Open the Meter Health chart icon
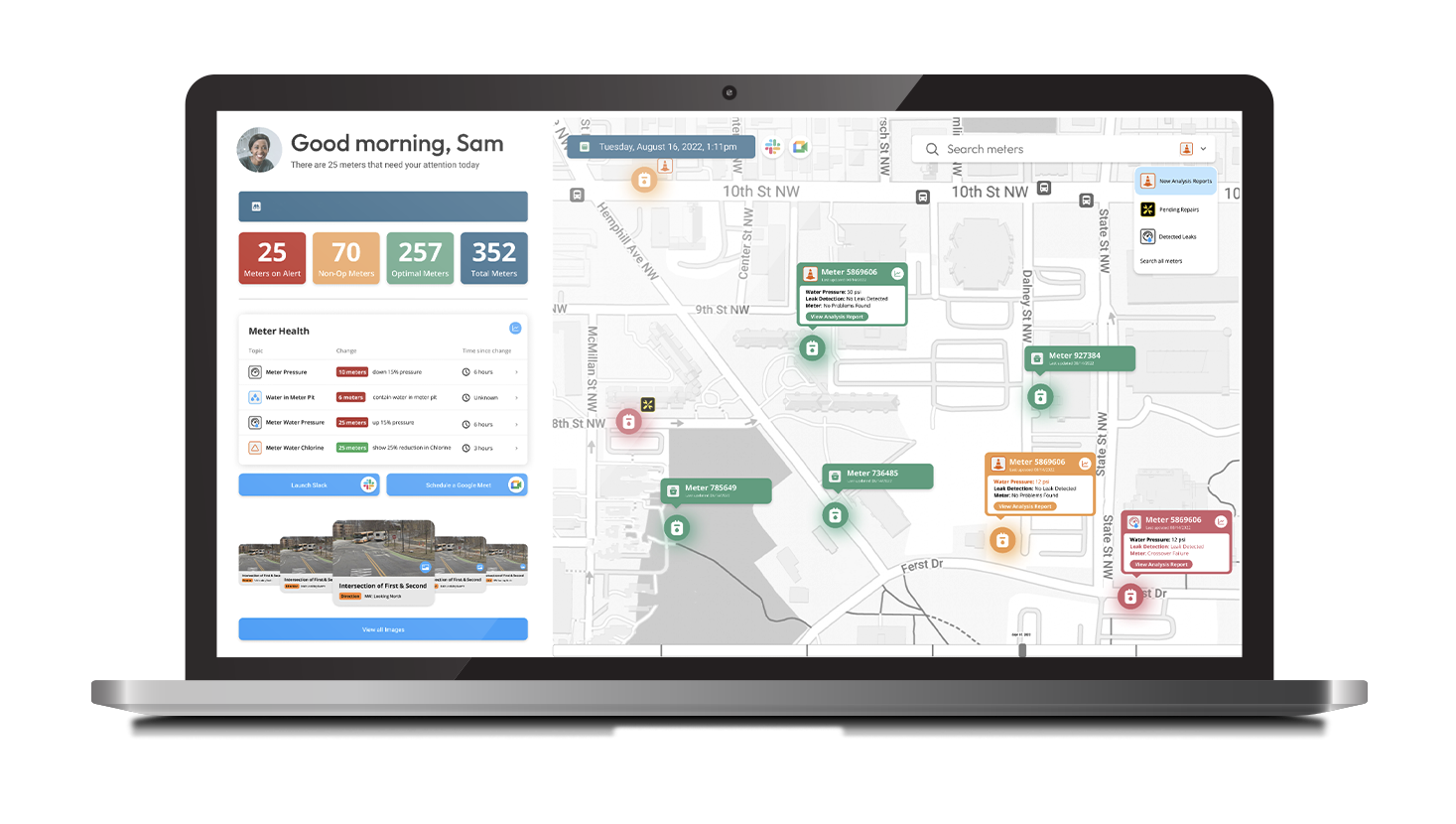 click(x=515, y=329)
